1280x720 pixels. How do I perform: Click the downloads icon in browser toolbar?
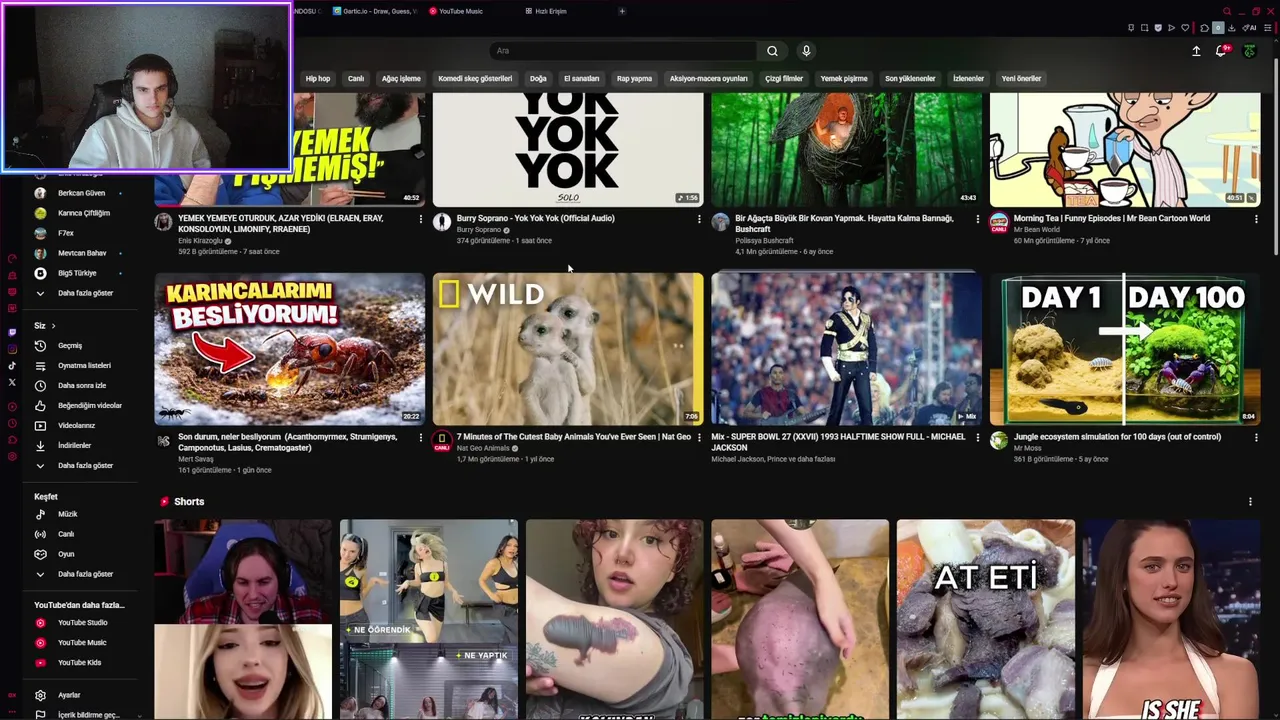(x=1231, y=28)
